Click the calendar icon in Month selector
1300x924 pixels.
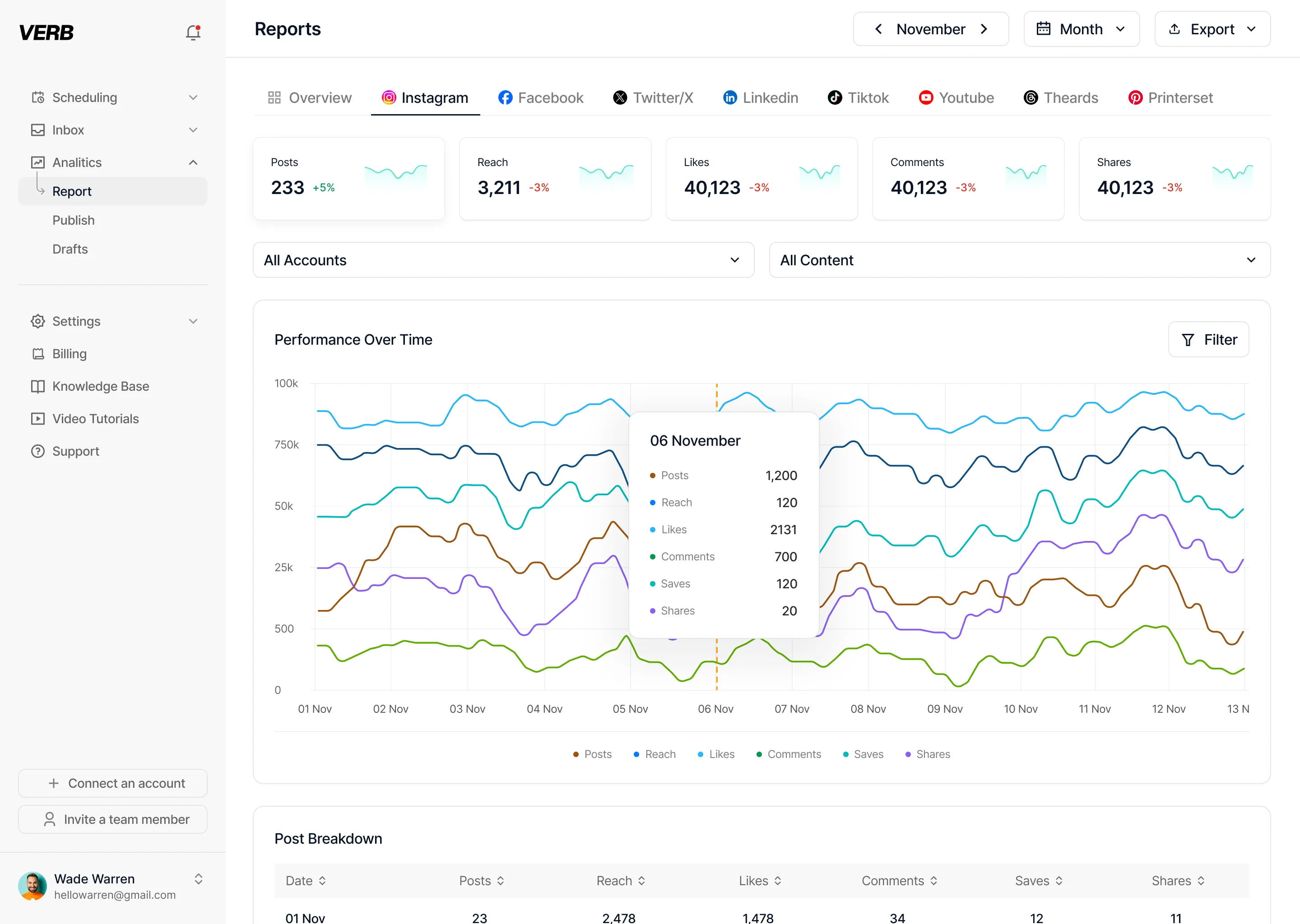1043,29
